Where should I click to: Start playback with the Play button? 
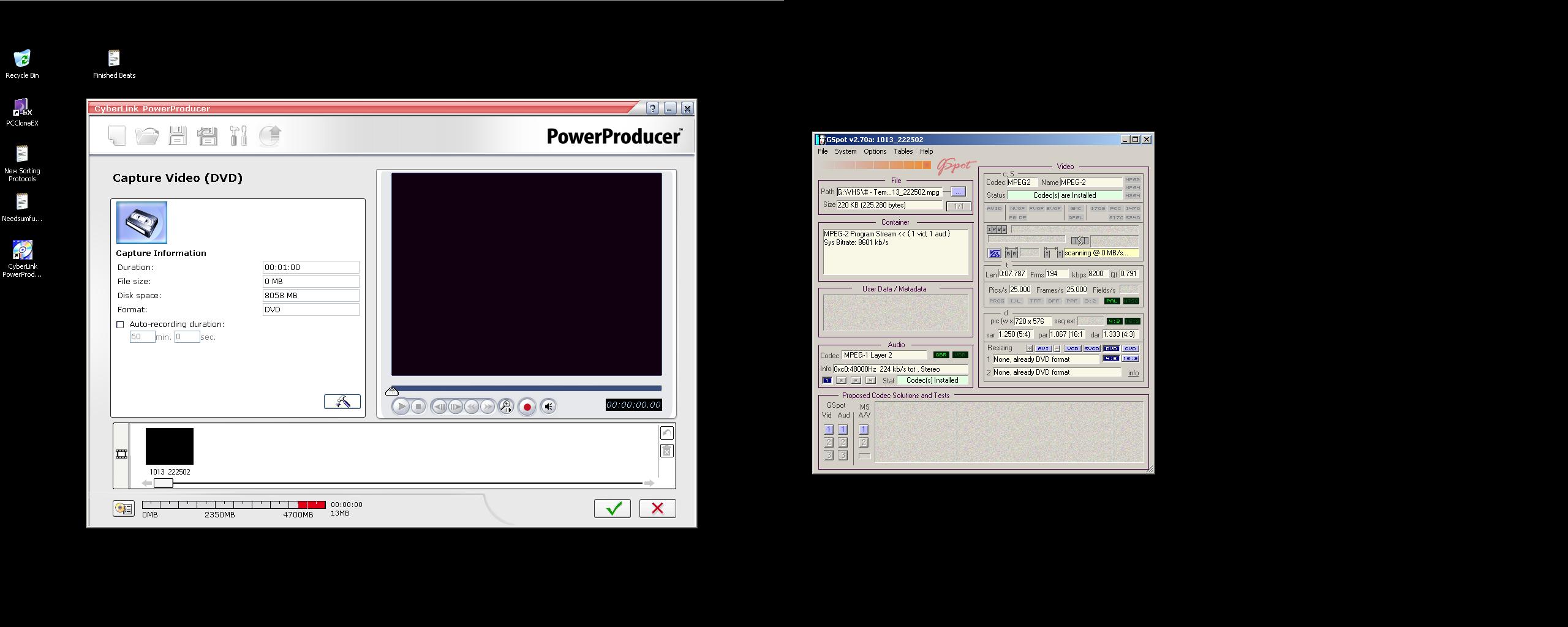pyautogui.click(x=401, y=407)
